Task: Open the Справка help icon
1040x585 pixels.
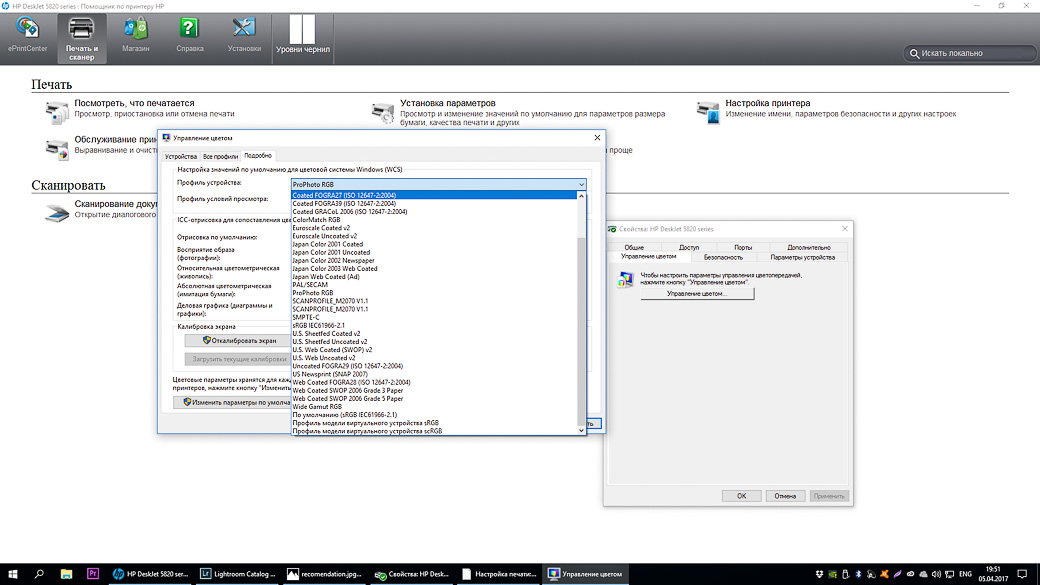Action: coord(190,35)
